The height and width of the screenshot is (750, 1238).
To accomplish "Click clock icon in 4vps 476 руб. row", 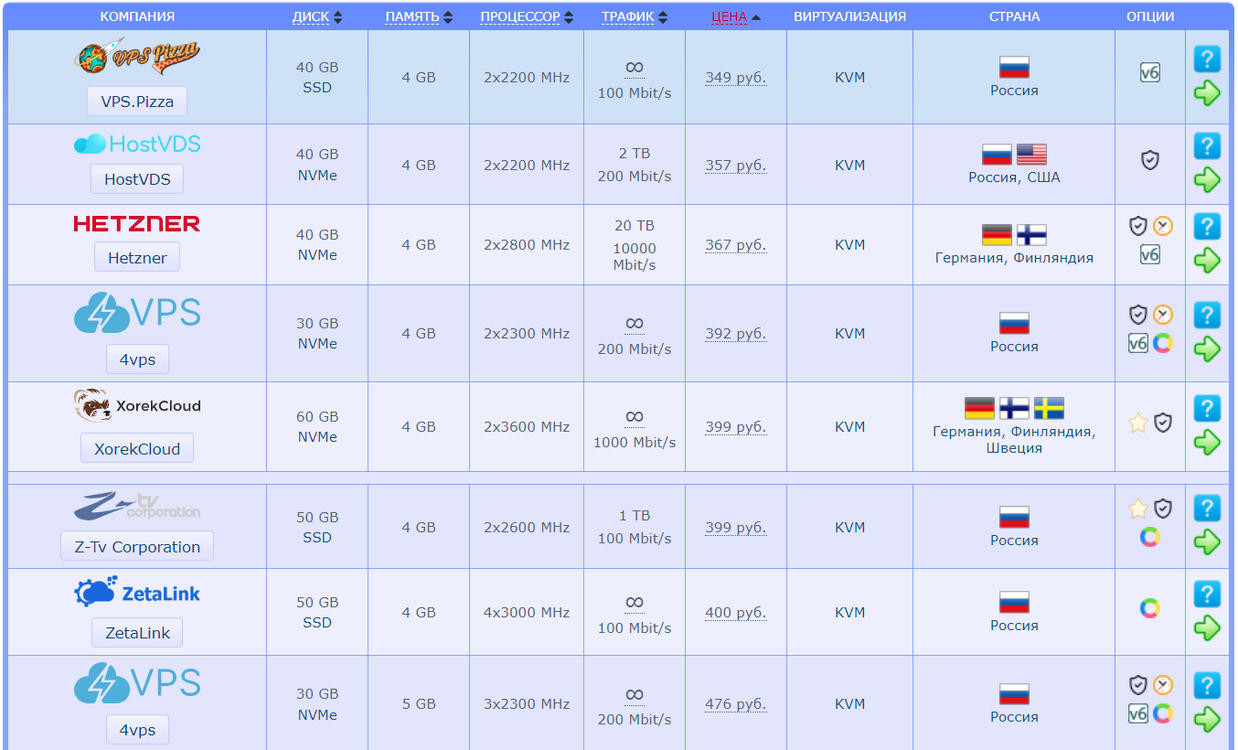I will click(1162, 685).
